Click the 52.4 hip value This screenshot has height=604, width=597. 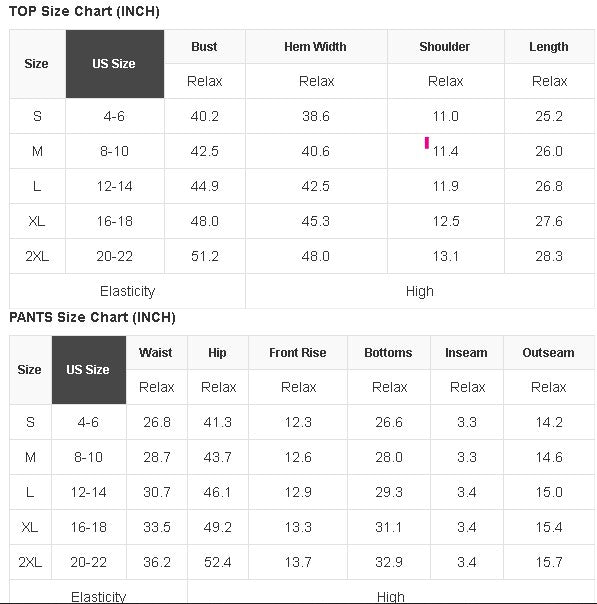218,562
